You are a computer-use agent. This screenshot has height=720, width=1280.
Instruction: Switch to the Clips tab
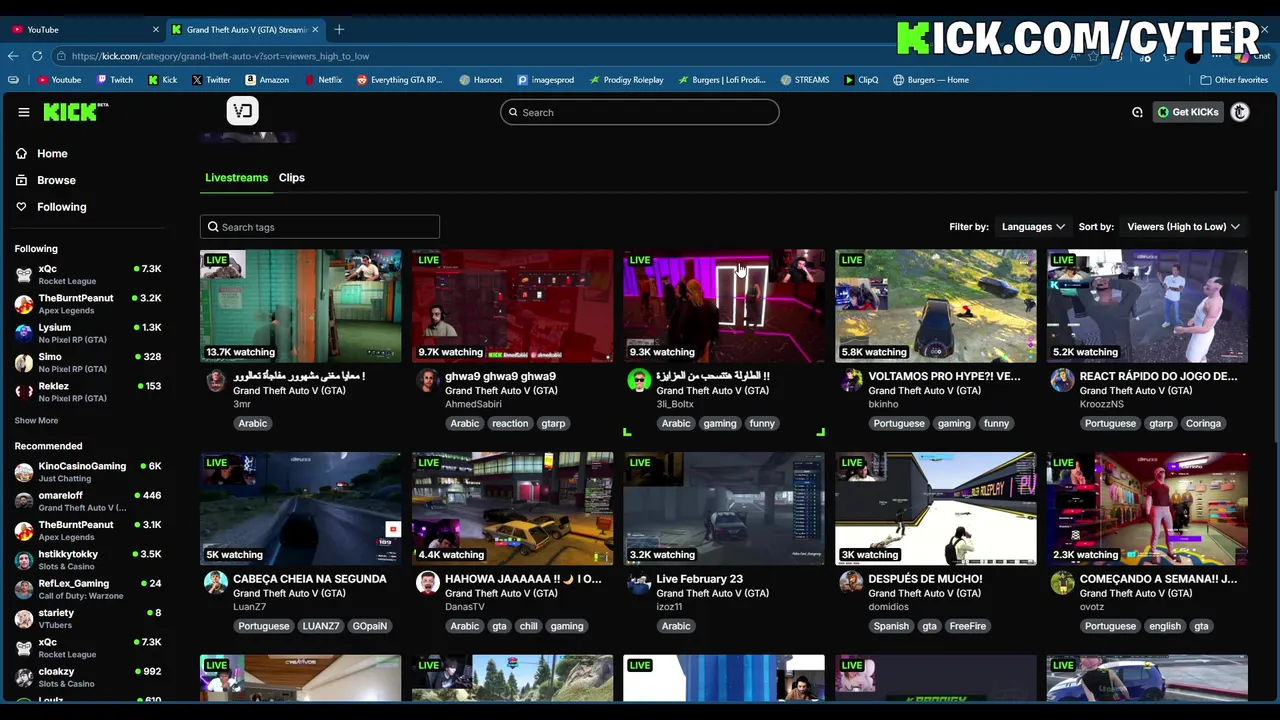point(292,177)
